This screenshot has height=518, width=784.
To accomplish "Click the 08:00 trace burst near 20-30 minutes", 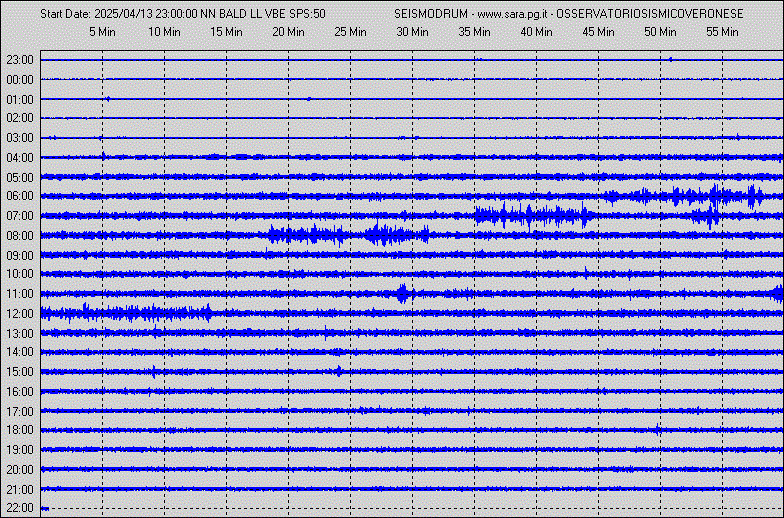I will coord(348,234).
